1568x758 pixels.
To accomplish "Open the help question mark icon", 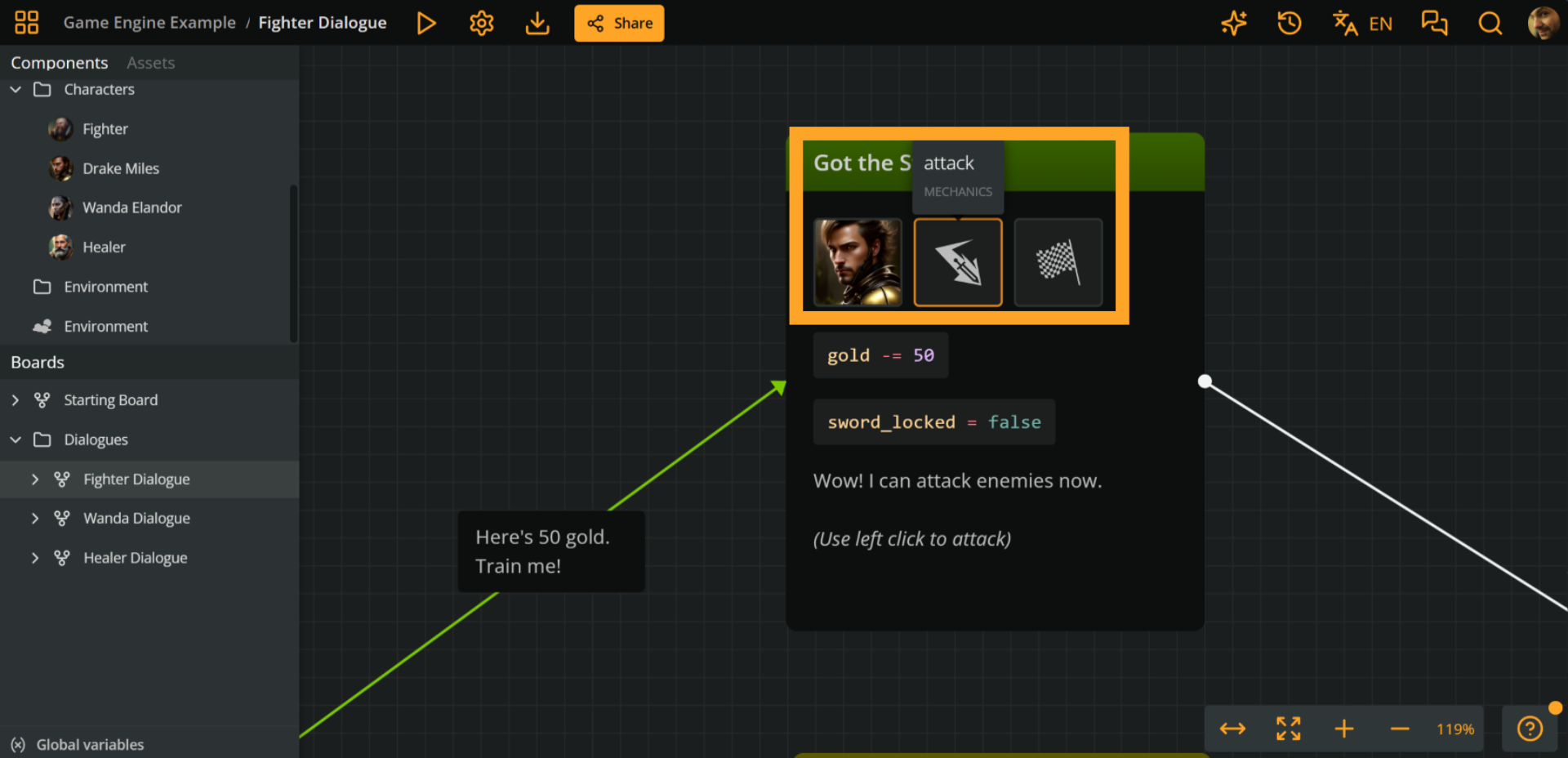I will (x=1530, y=729).
